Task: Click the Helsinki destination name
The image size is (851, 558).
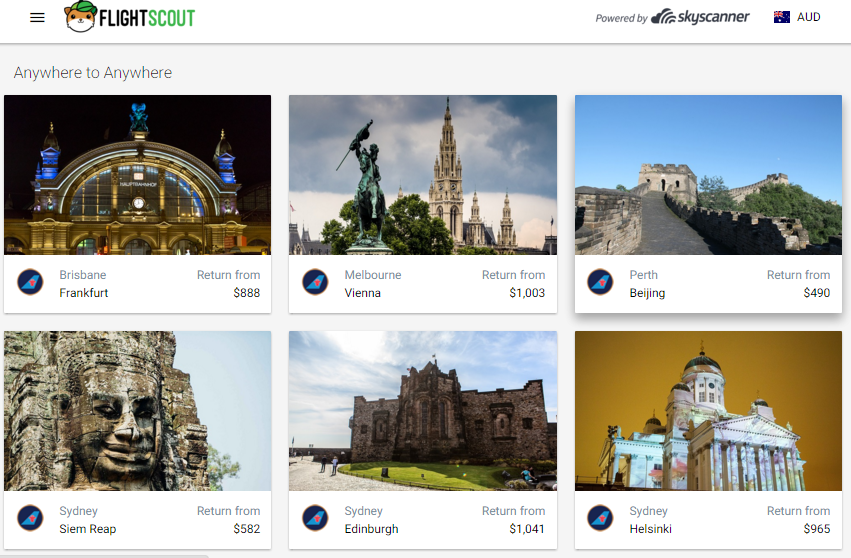Action: (x=650, y=529)
